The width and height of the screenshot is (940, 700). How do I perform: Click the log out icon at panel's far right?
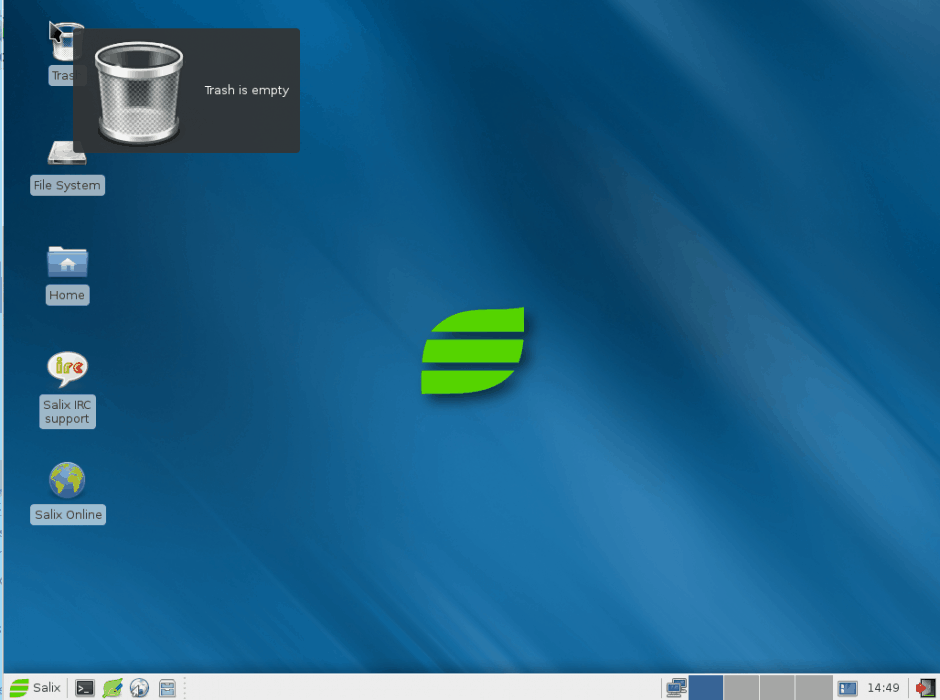coord(925,688)
